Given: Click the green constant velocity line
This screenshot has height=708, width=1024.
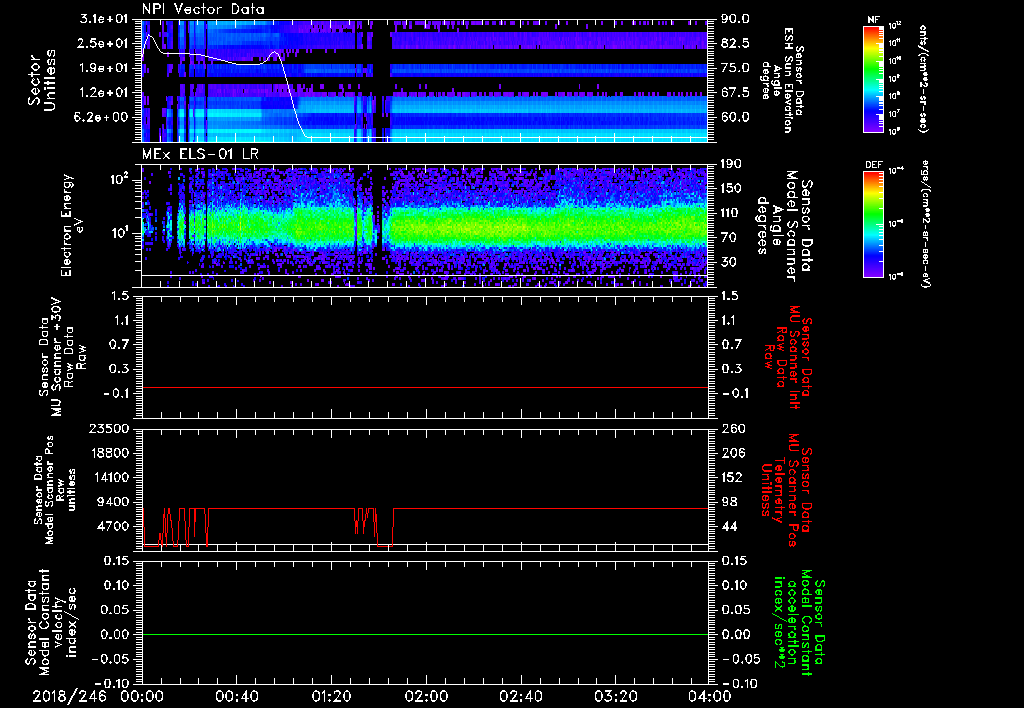Looking at the screenshot, I should point(425,634).
